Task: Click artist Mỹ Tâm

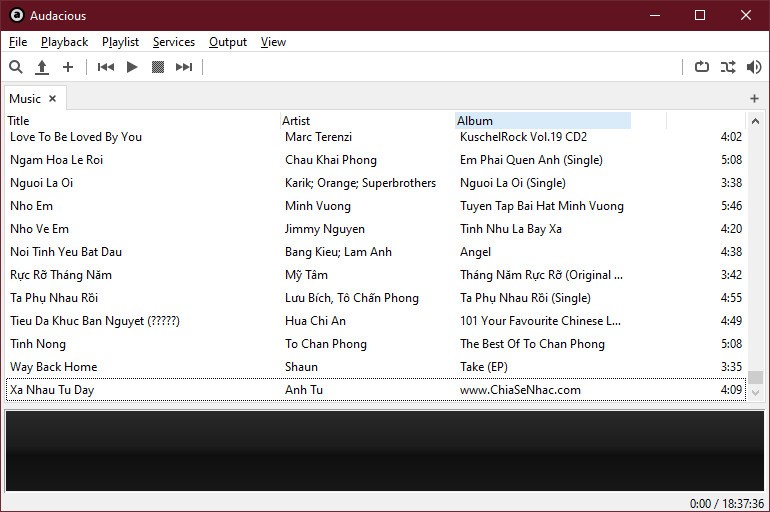Action: click(306, 275)
